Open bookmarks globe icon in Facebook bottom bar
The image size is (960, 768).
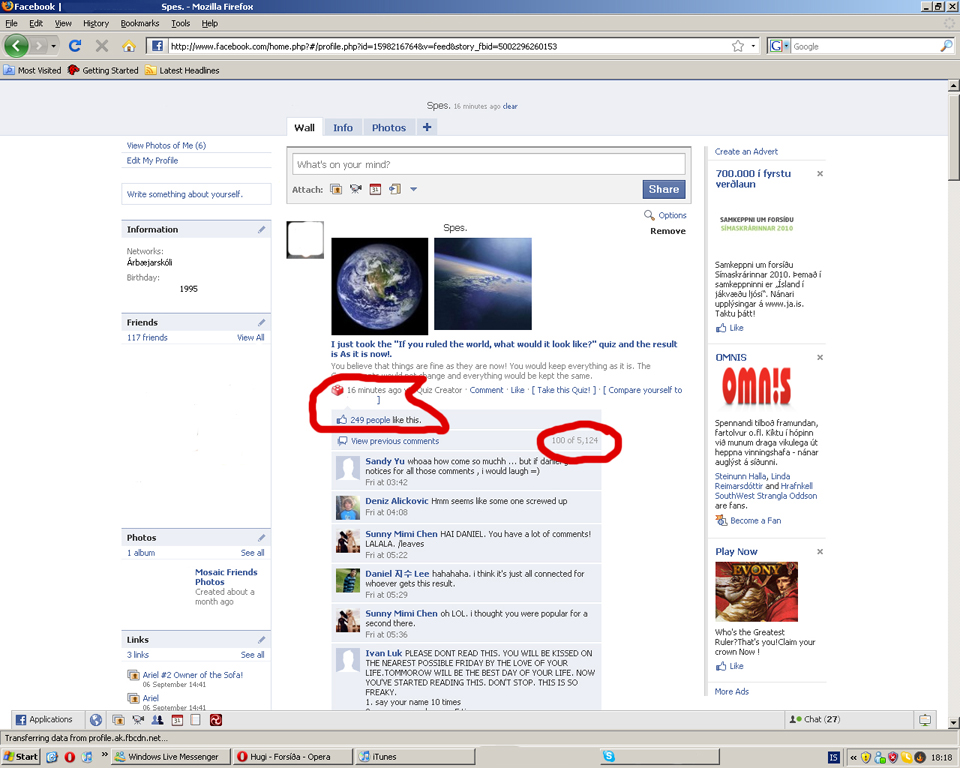click(x=96, y=720)
